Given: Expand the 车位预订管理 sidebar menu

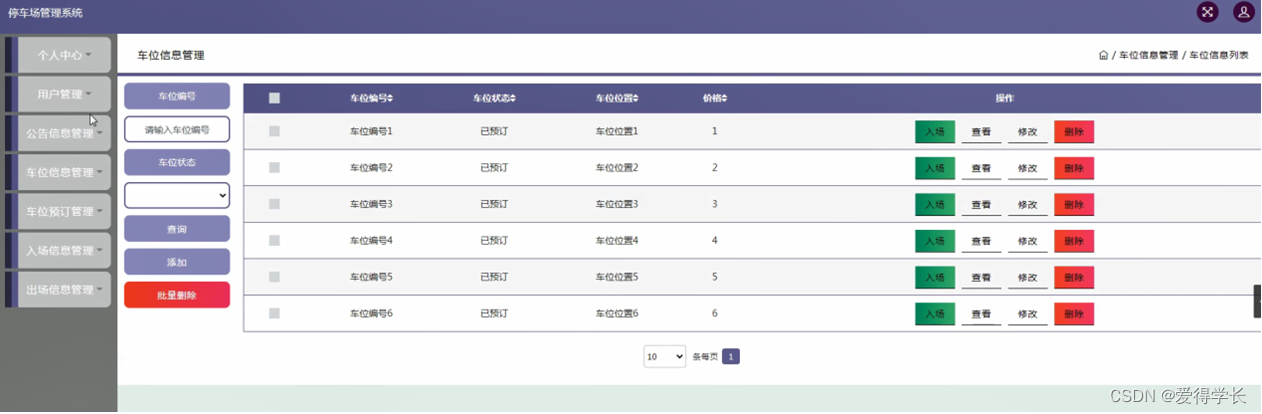Looking at the screenshot, I should tap(64, 211).
